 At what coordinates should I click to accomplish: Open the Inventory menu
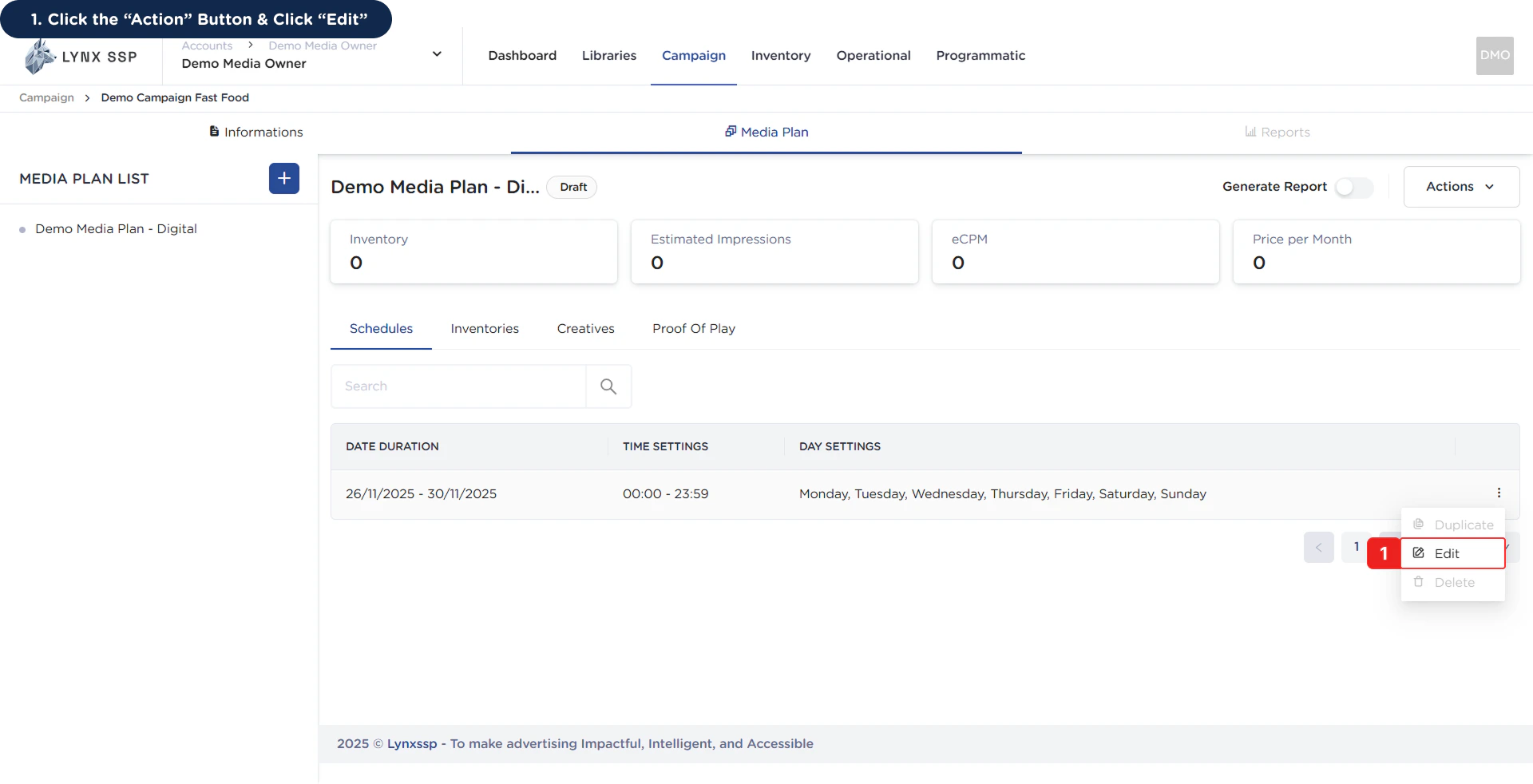point(781,56)
